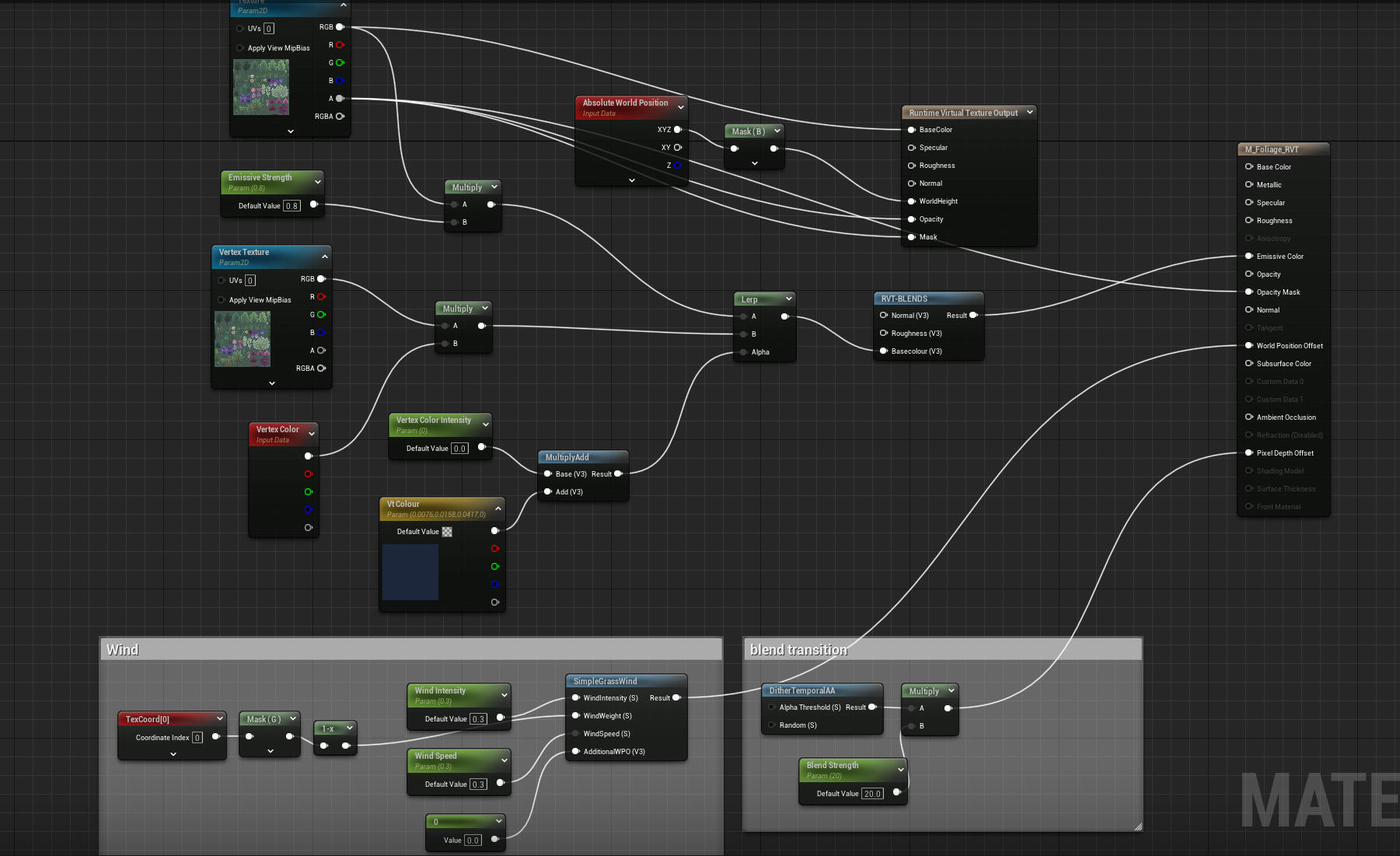Click the SimpleGrassWind Result output pin
Image resolution: width=1400 pixels, height=856 pixels.
676,698
